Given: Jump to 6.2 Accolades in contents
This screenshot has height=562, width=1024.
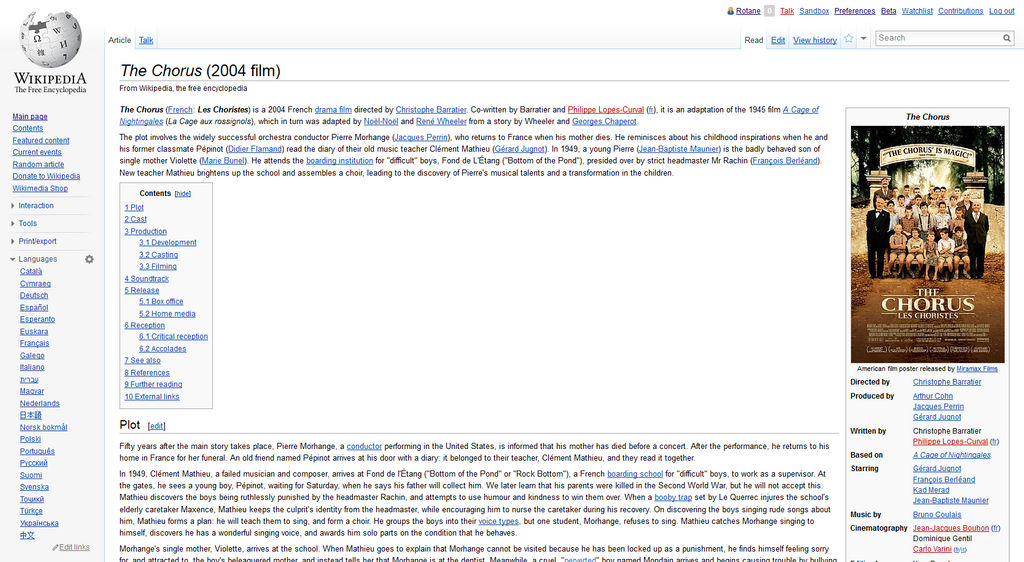Looking at the screenshot, I should (163, 349).
